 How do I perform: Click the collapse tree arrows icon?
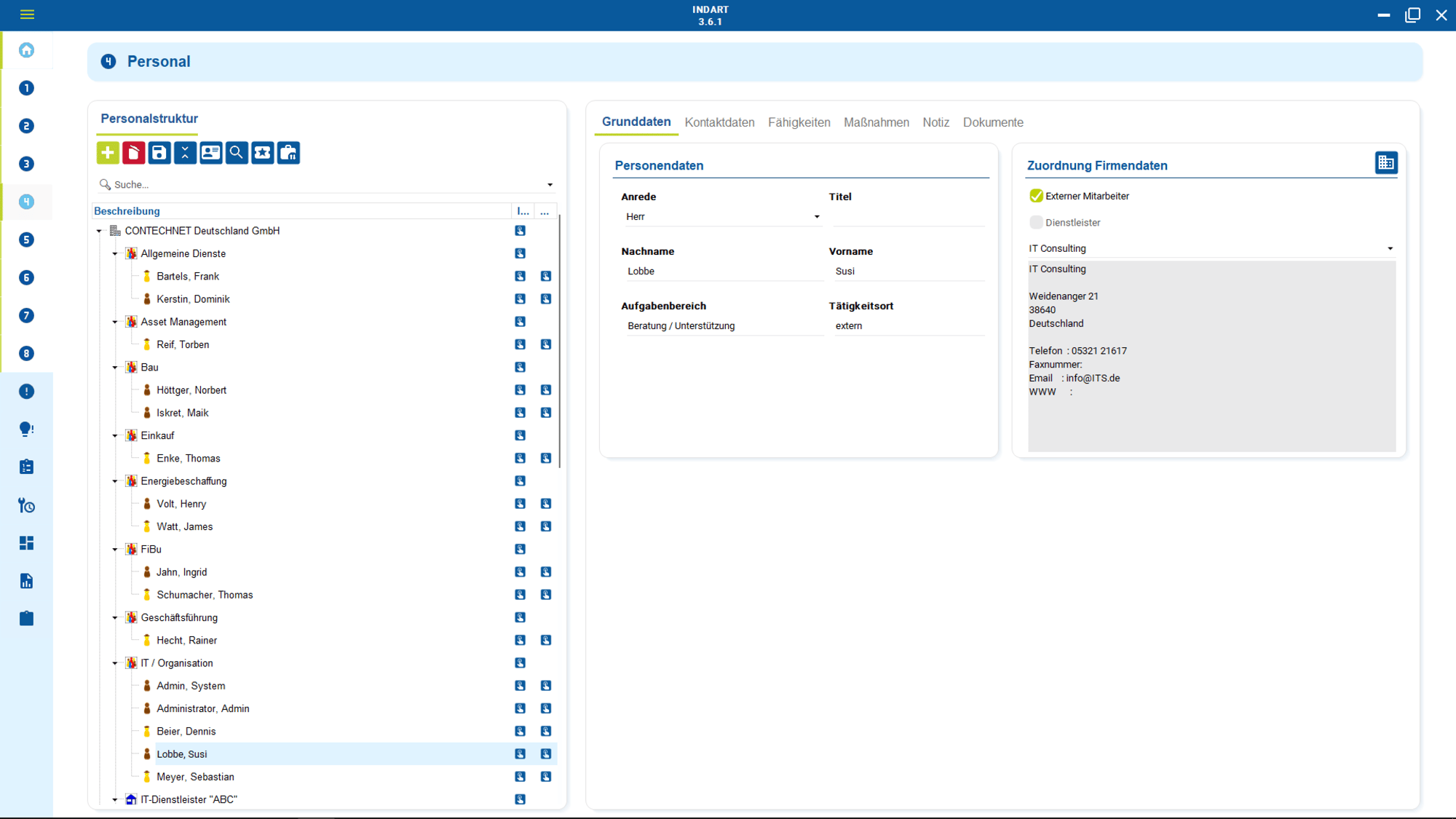185,153
